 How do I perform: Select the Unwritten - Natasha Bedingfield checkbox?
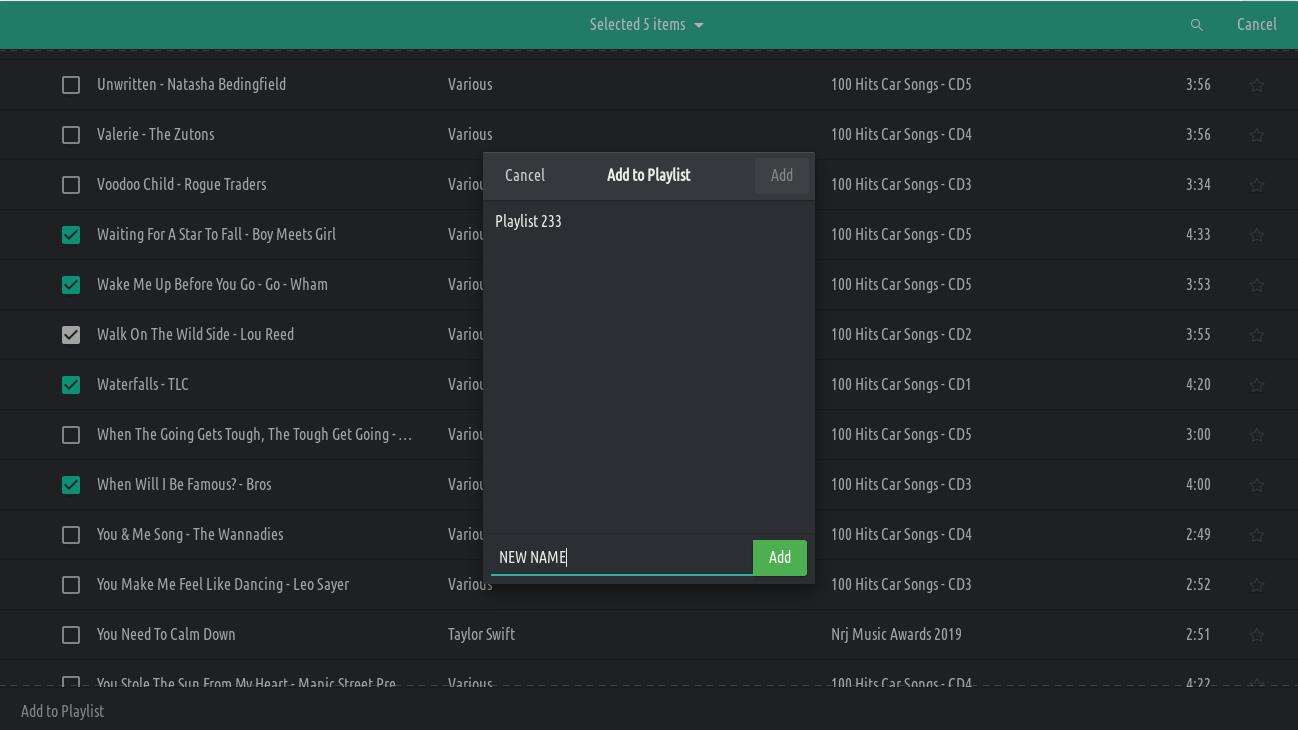click(71, 85)
